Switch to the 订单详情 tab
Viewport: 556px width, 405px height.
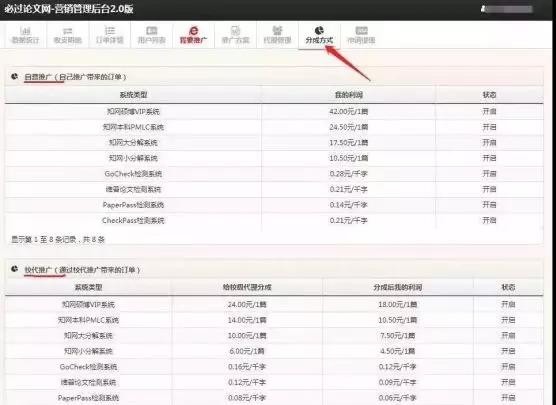click(110, 35)
